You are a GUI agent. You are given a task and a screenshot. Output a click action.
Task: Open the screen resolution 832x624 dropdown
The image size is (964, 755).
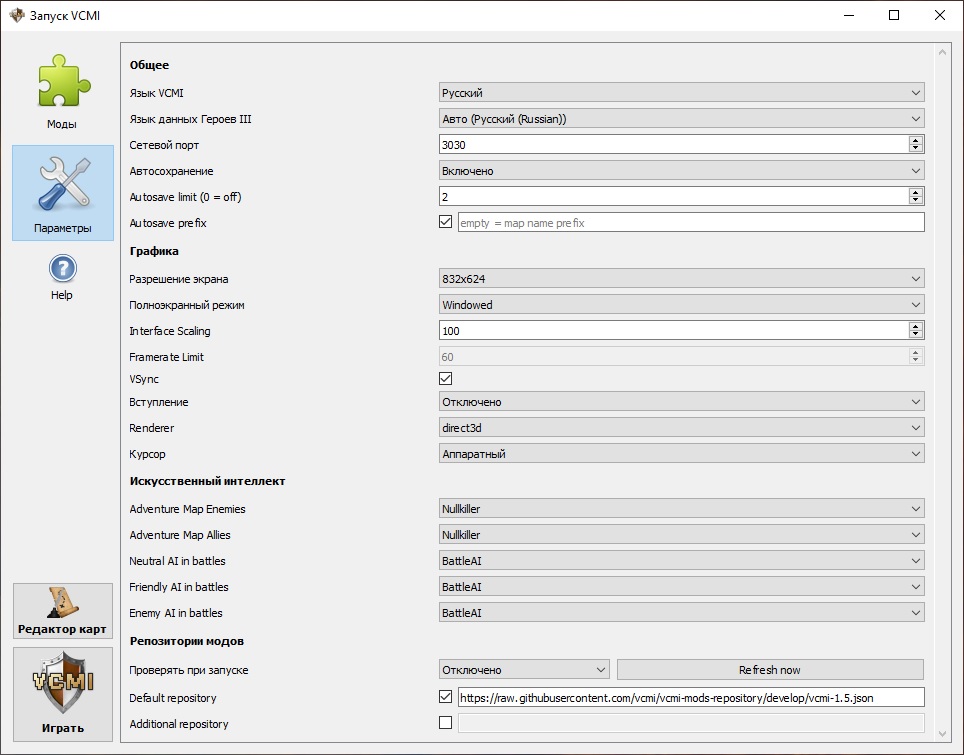681,279
